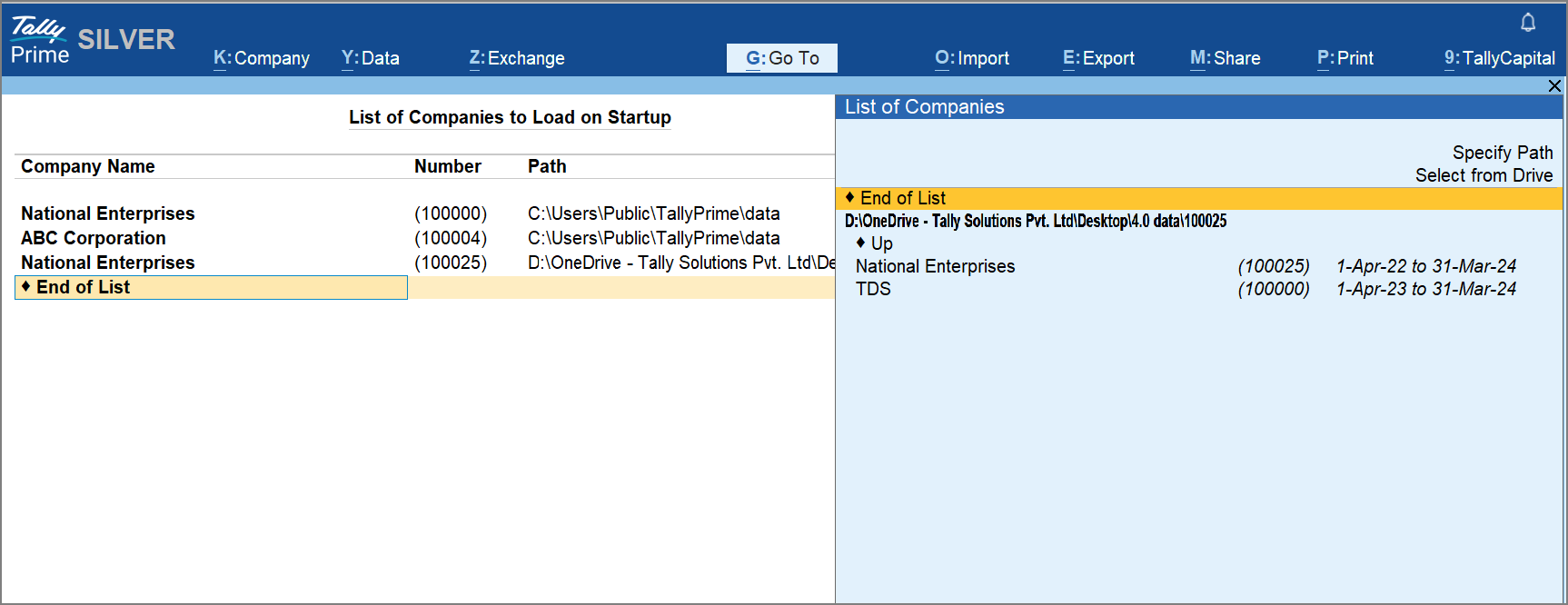
Task: Click the current D:\OneDrive folder path
Action: (1036, 221)
